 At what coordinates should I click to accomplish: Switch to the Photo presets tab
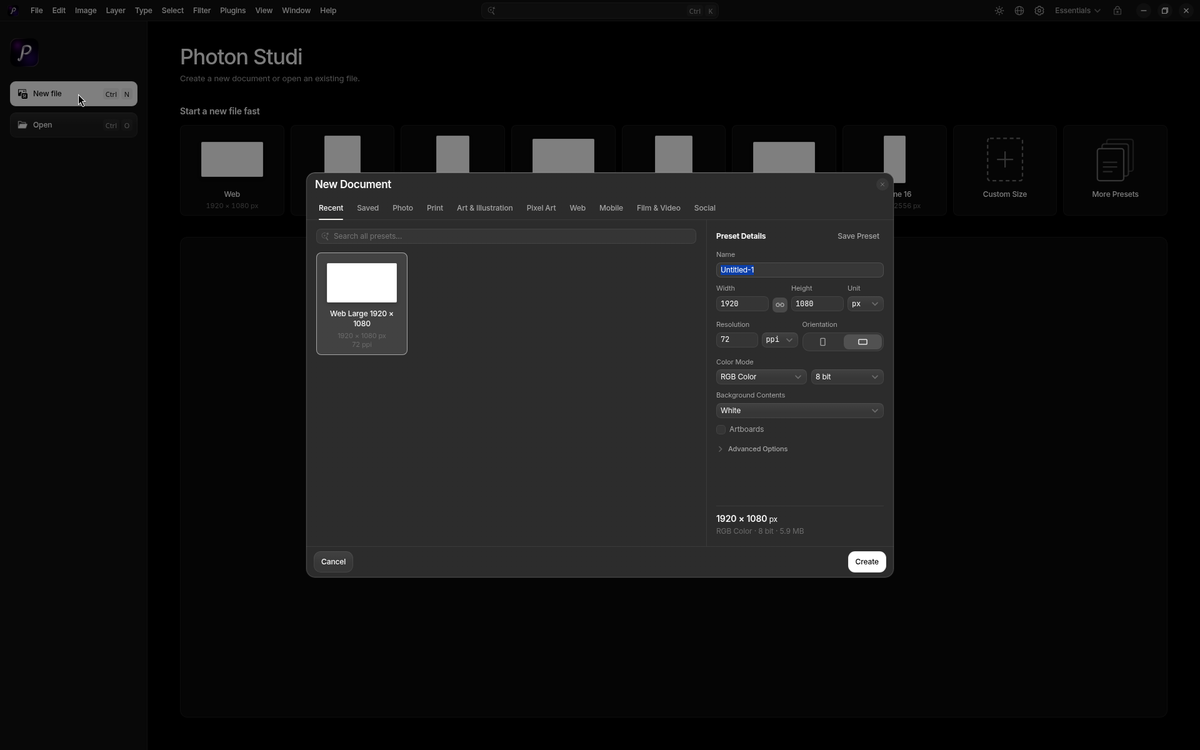[x=403, y=208]
